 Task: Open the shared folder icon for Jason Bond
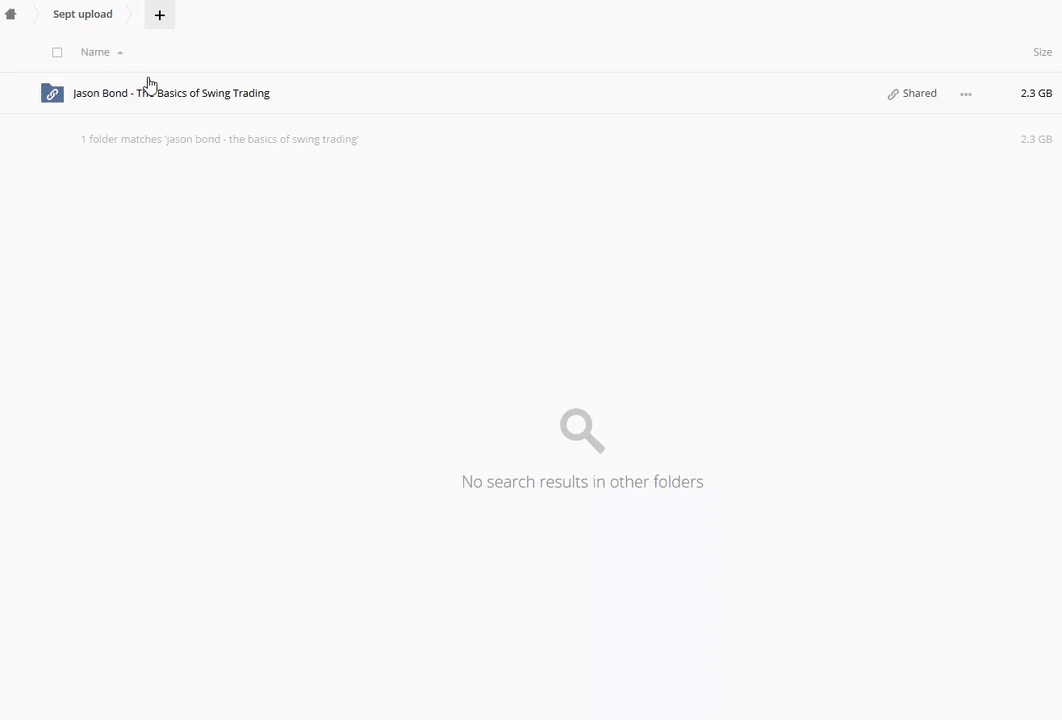point(52,93)
